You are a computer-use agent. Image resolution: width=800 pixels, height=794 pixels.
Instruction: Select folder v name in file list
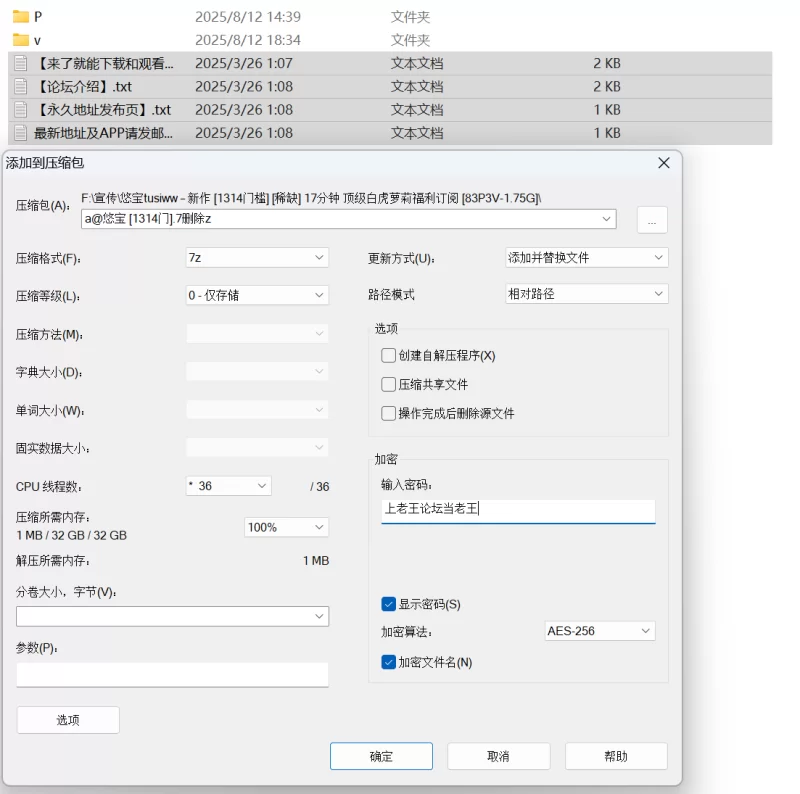[x=37, y=40]
